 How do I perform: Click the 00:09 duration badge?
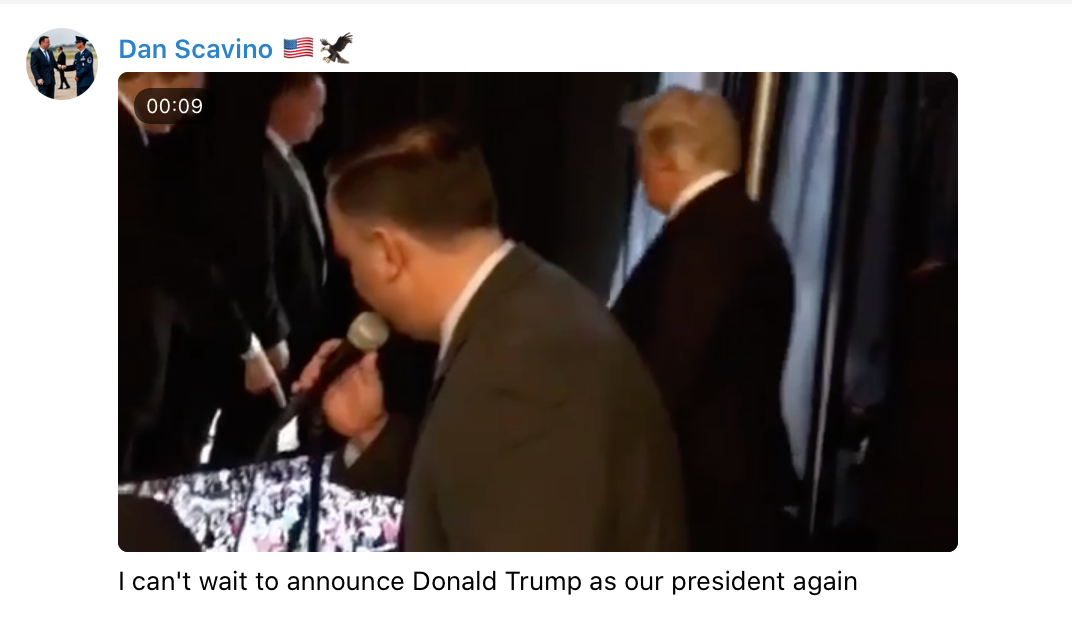174,106
